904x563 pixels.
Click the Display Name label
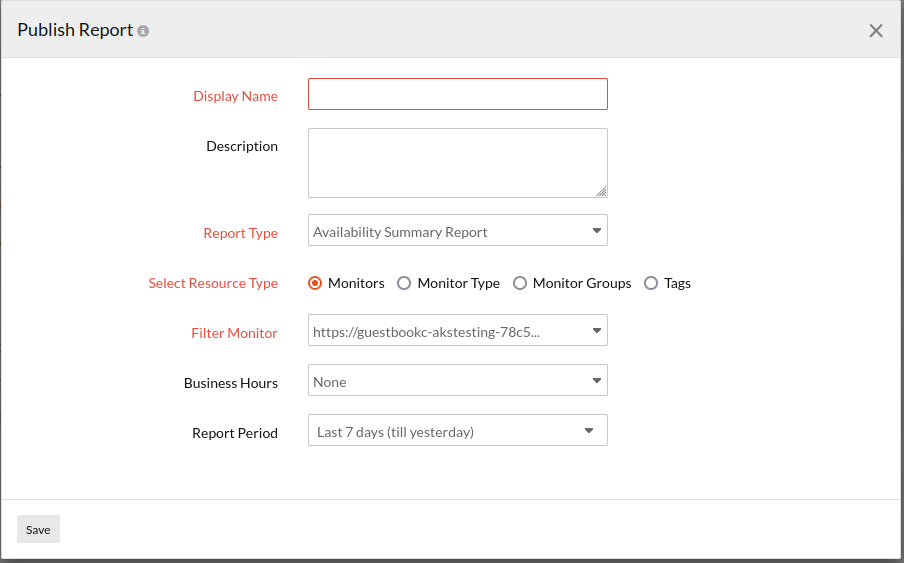pyautogui.click(x=235, y=96)
